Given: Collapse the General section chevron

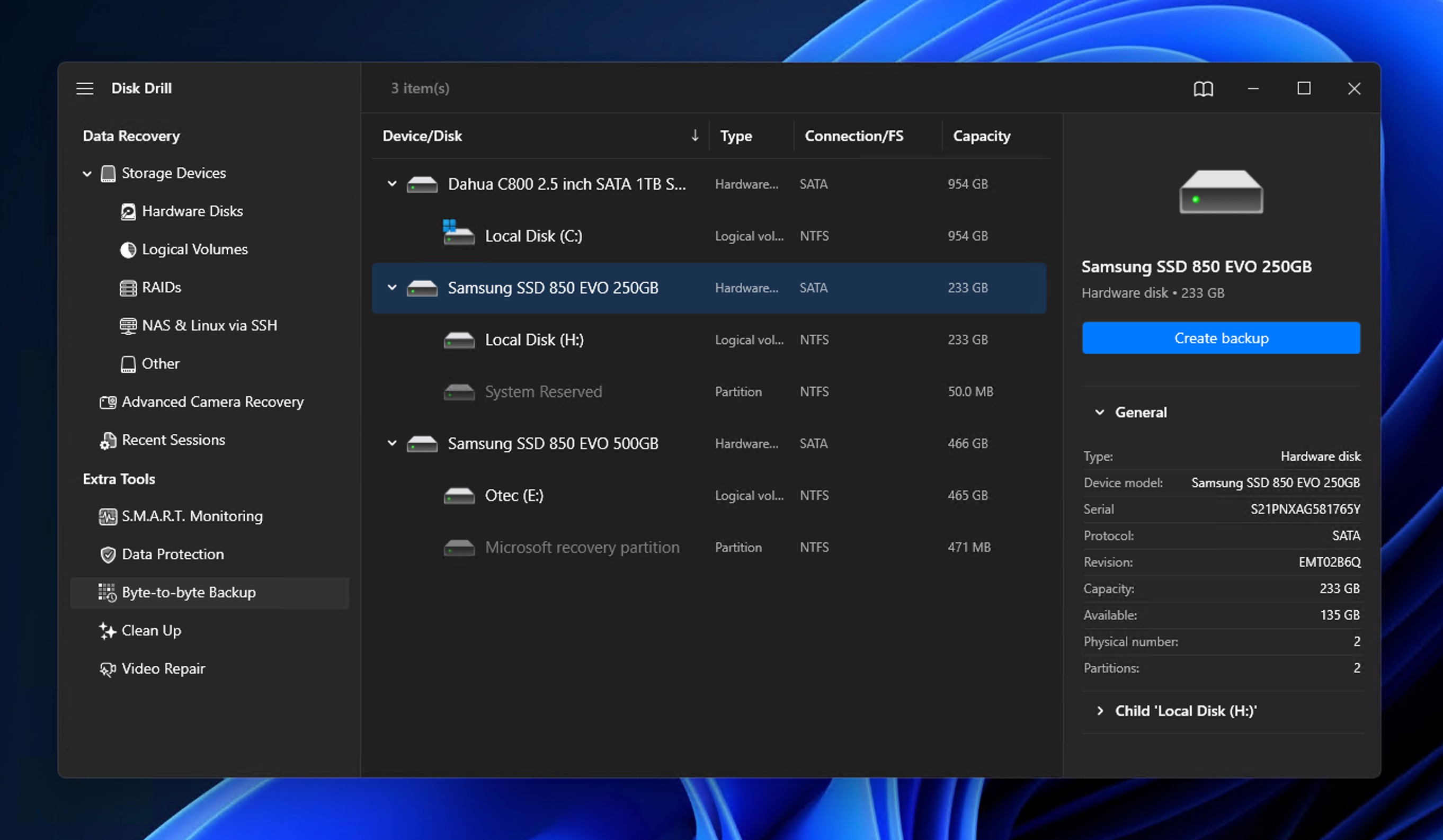Looking at the screenshot, I should pos(1099,412).
